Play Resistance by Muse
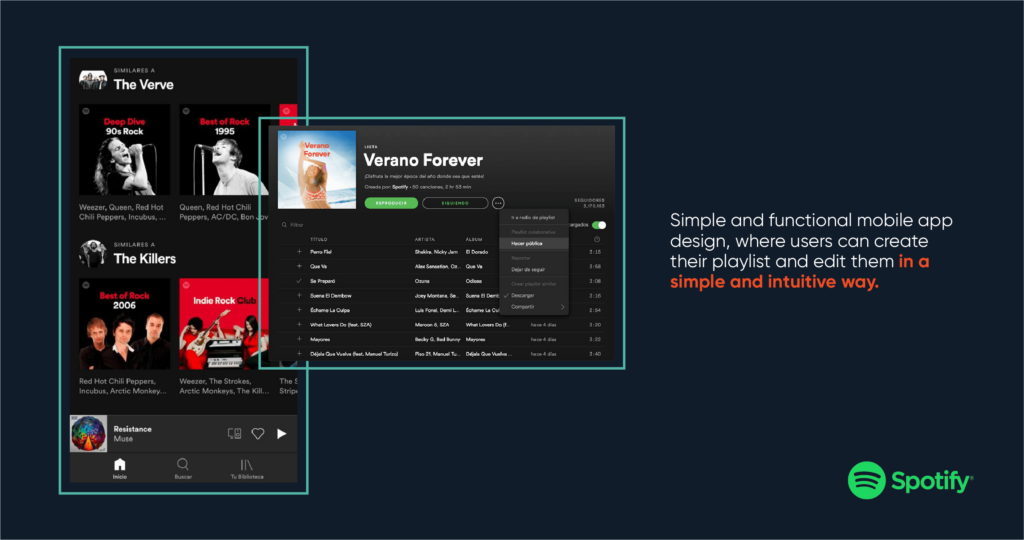This screenshot has width=1024, height=540. pos(281,434)
